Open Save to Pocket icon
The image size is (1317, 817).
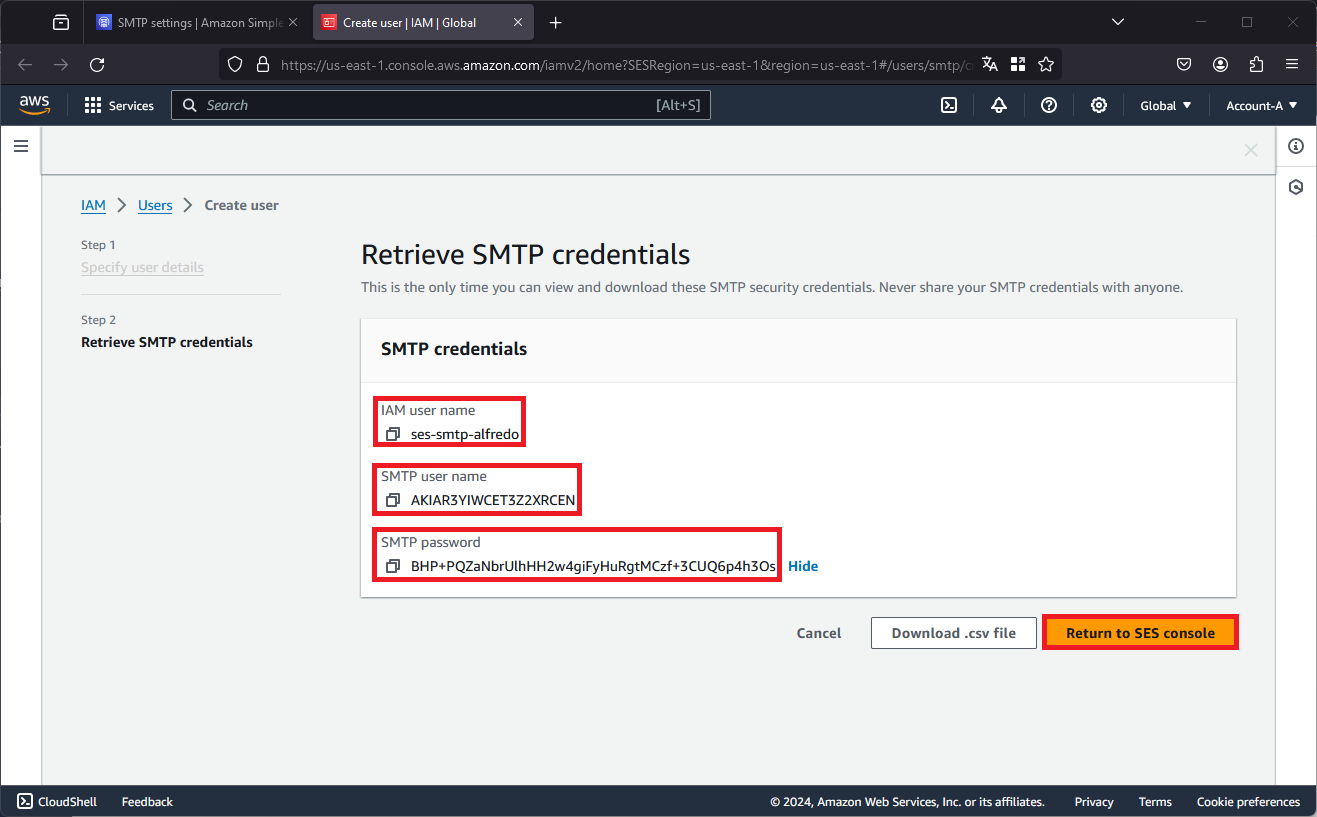(1184, 64)
